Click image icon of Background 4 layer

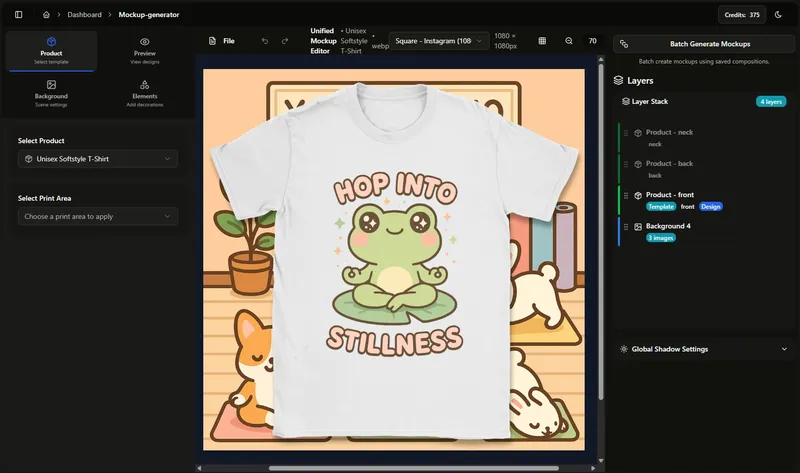(638, 227)
